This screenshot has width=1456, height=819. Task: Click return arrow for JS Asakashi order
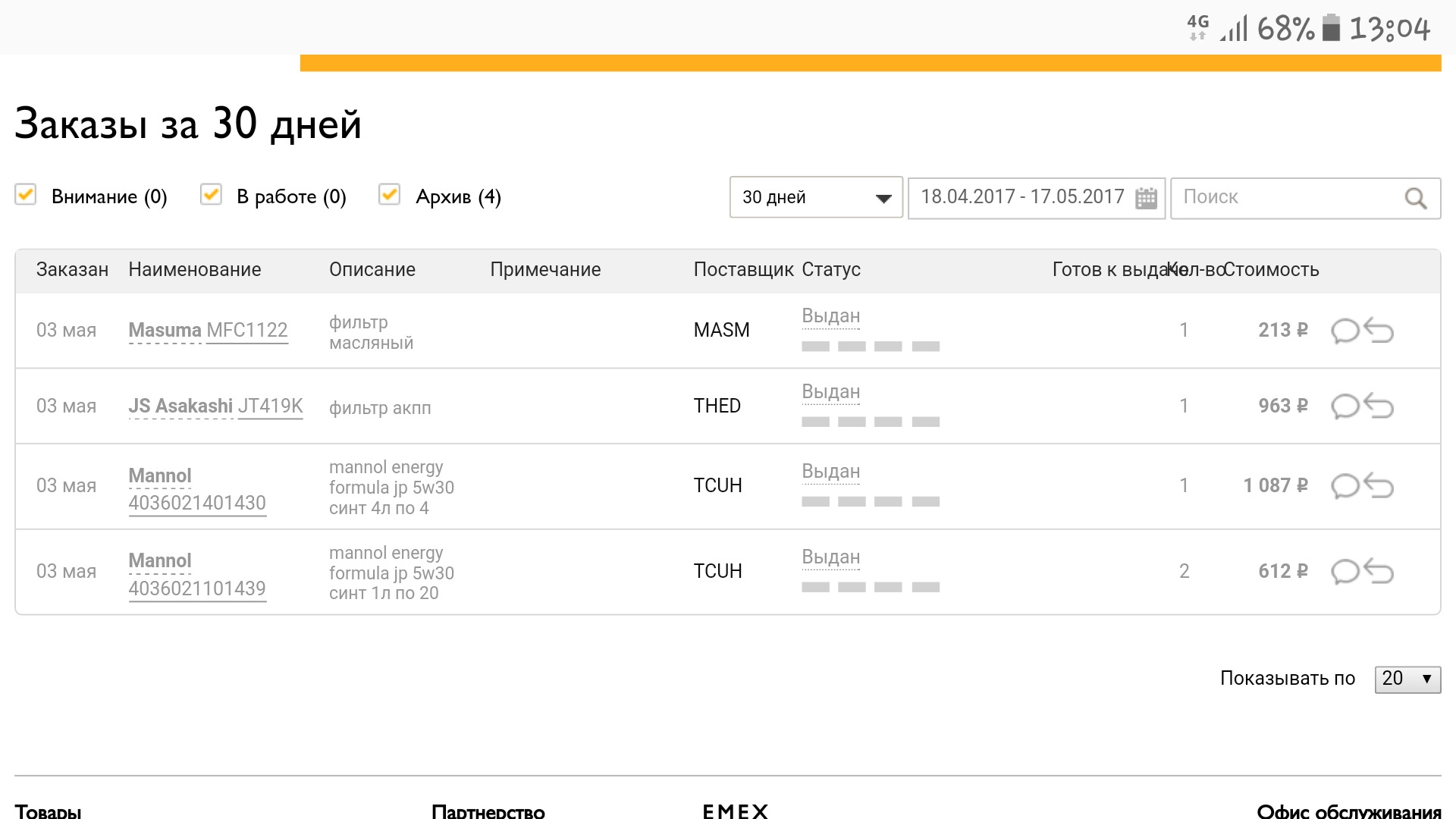[x=1379, y=406]
